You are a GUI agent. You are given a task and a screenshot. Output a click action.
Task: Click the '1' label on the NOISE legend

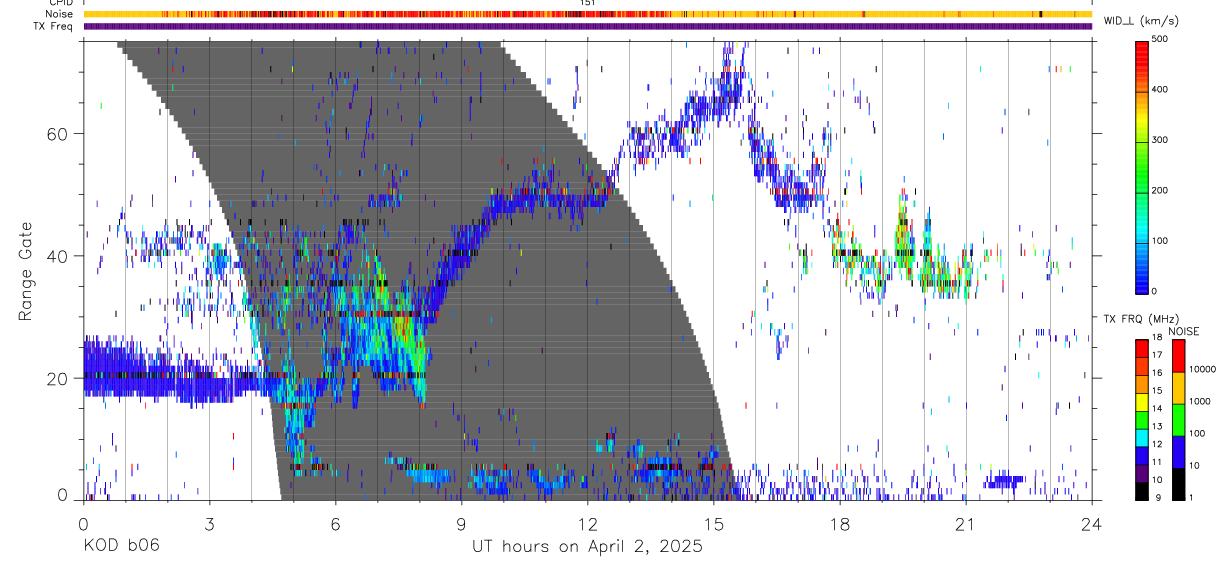1192,498
